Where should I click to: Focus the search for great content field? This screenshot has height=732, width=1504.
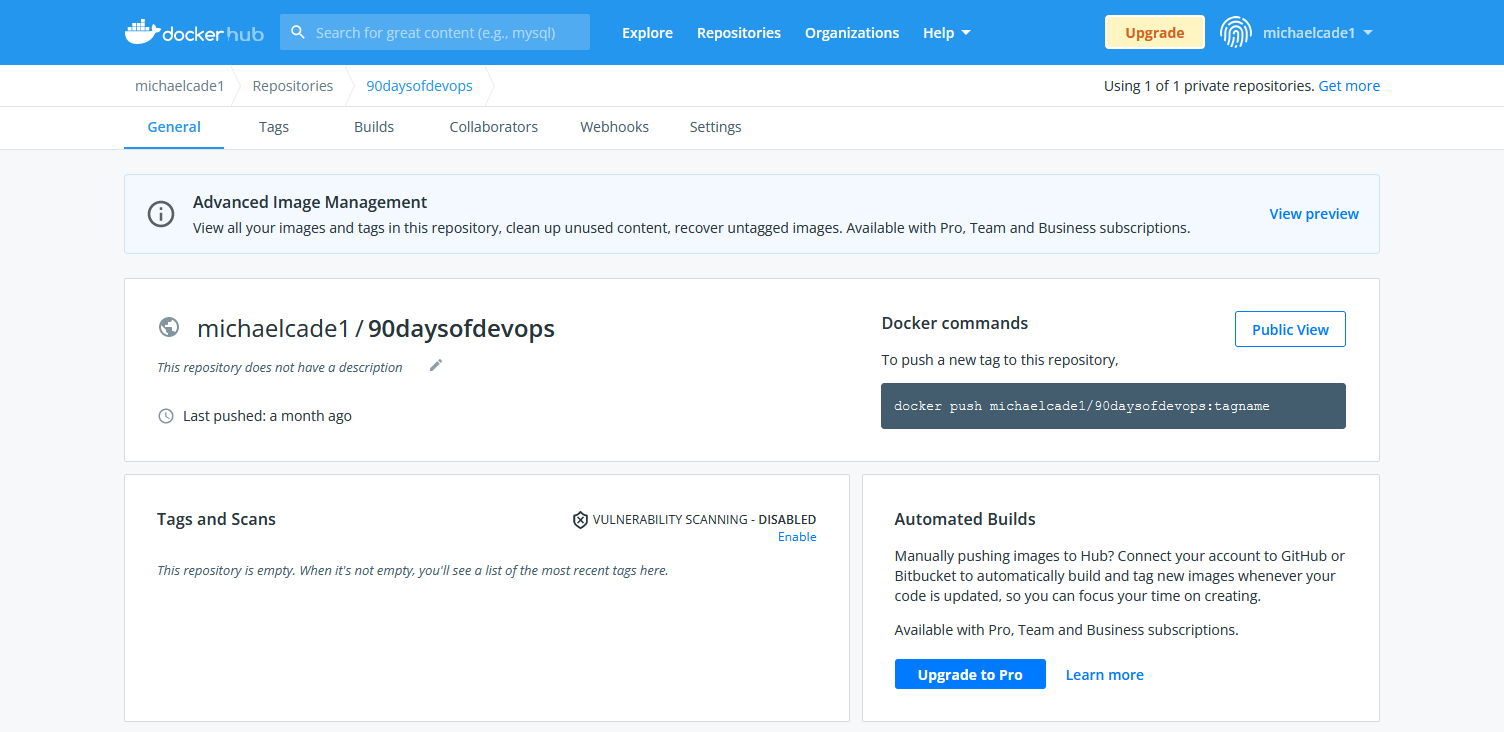point(447,33)
